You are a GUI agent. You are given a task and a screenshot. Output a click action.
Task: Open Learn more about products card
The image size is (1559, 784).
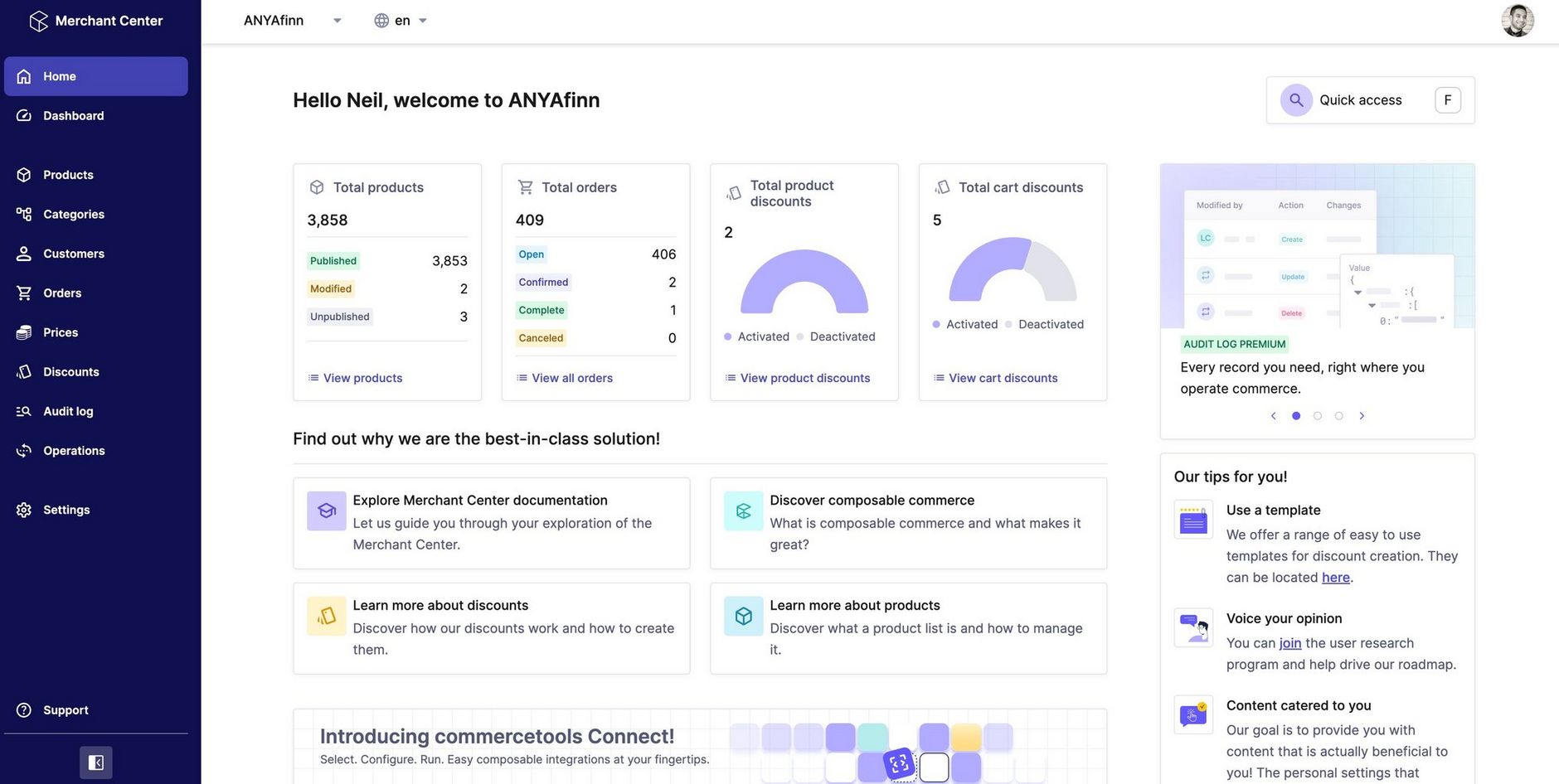[908, 628]
